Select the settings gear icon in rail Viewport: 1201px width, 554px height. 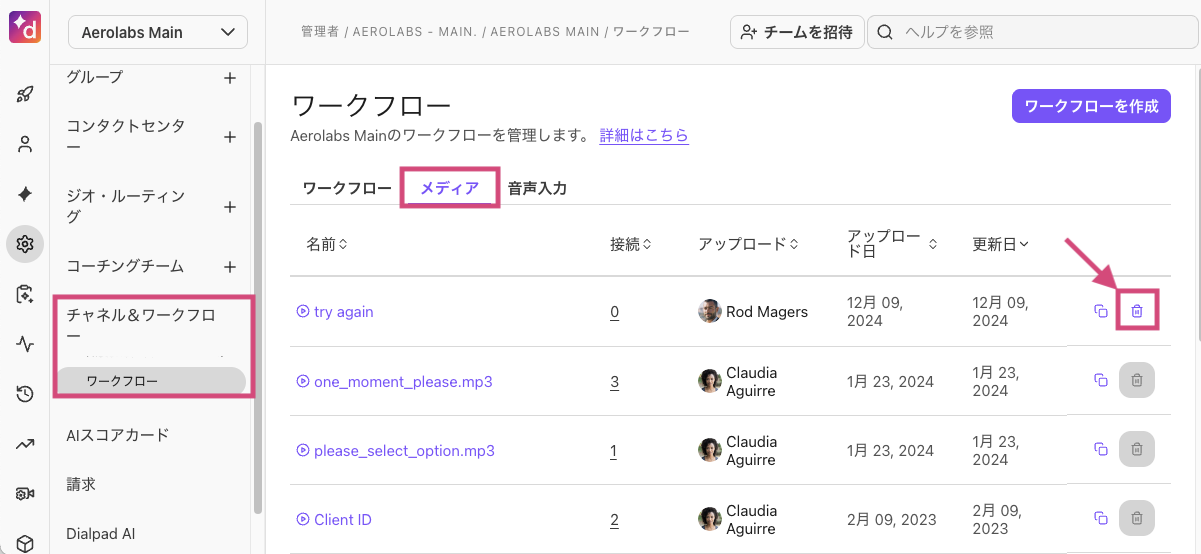pyautogui.click(x=25, y=243)
